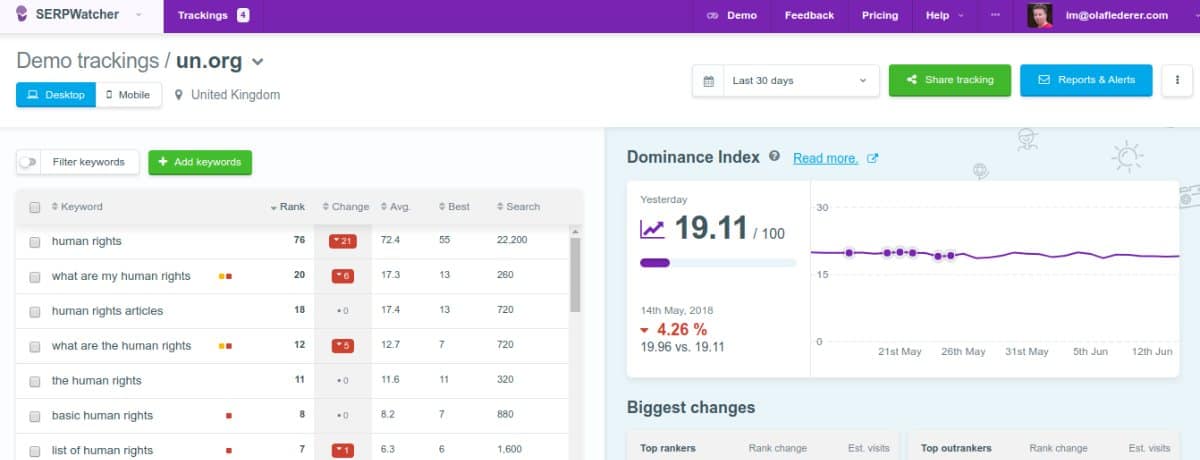The image size is (1200, 460).
Task: Check the 'human rights' keyword checkbox
Action: point(35,242)
